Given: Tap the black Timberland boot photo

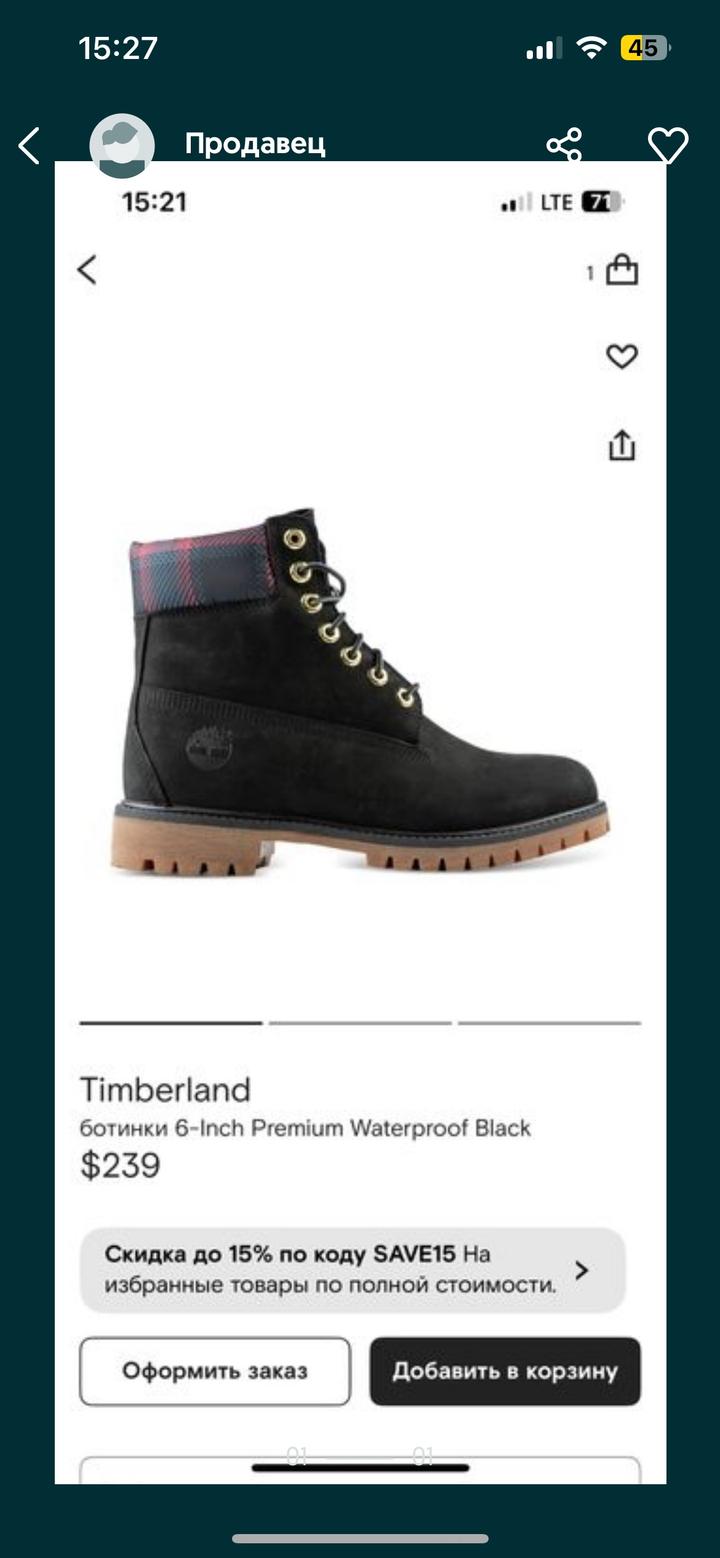Looking at the screenshot, I should (360, 693).
